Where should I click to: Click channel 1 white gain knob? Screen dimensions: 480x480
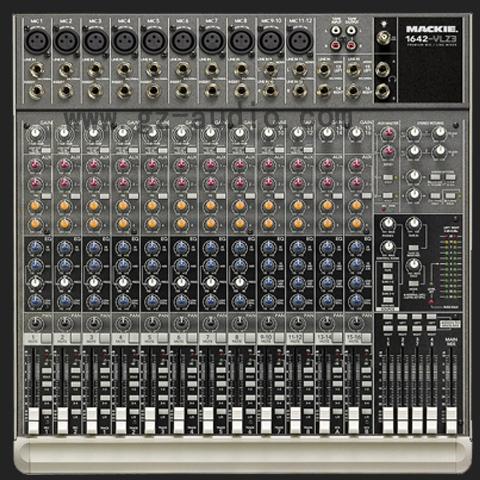click(x=35, y=134)
